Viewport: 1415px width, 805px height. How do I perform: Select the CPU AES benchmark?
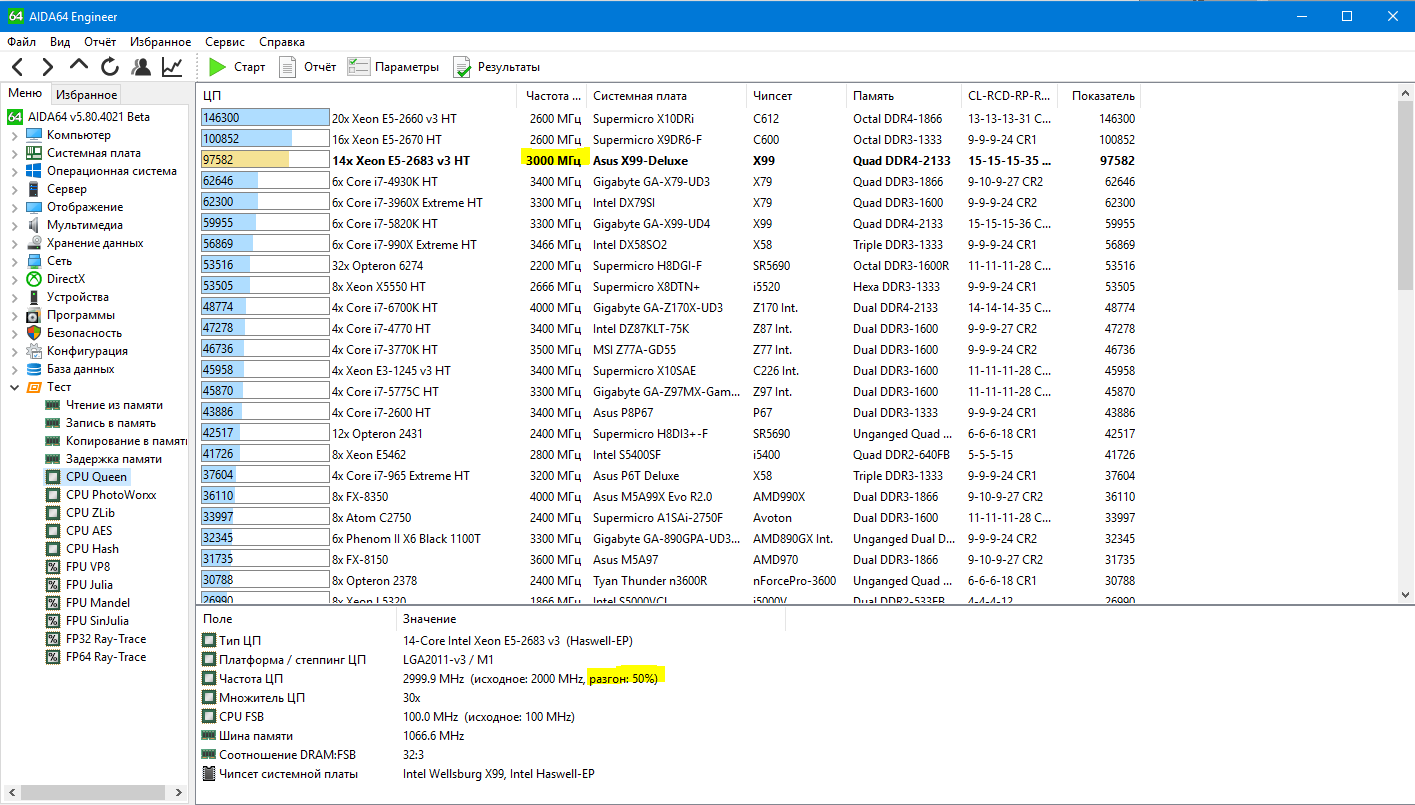[x=80, y=531]
